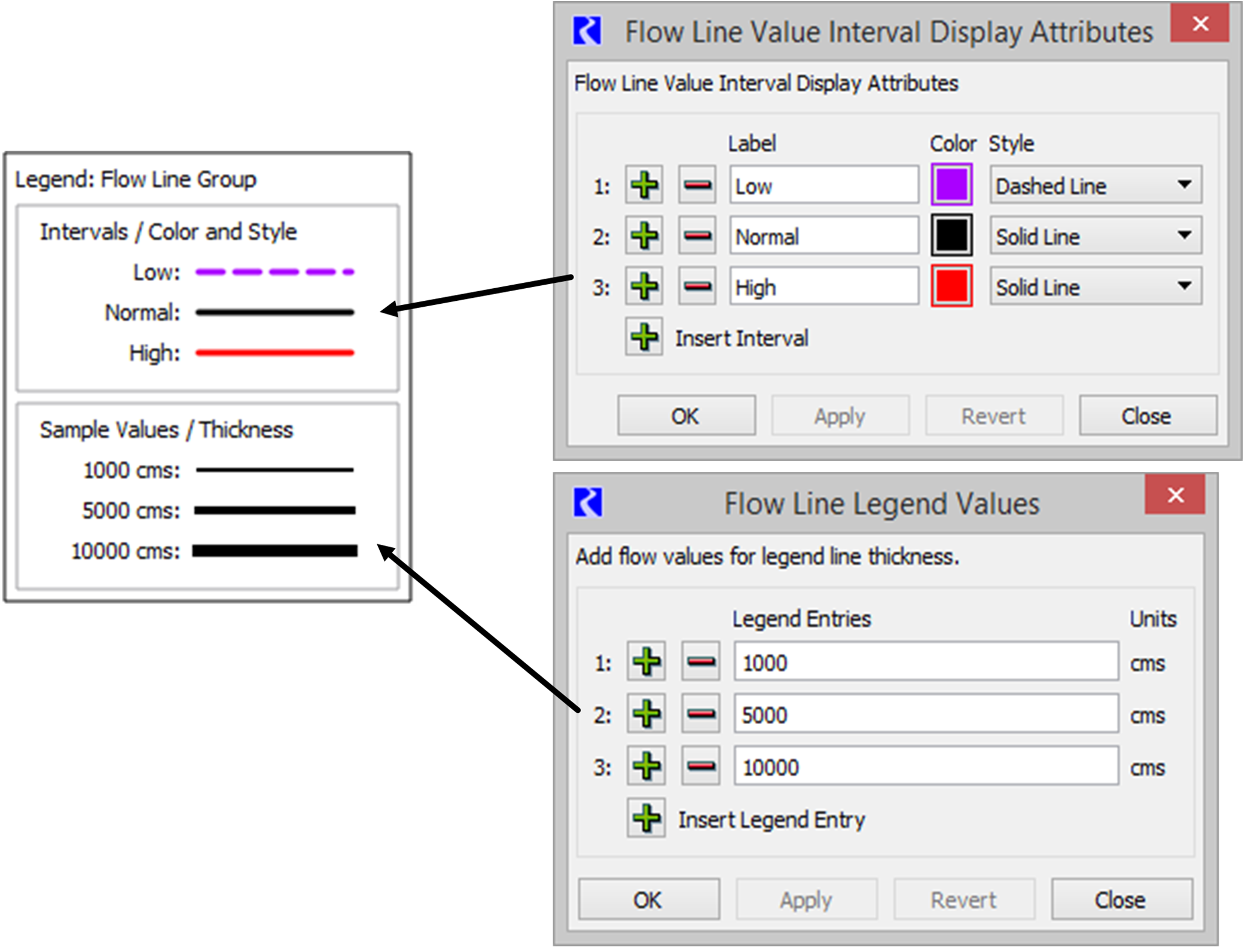1245x952 pixels.
Task: Open the red color swatch for High
Action: [x=951, y=286]
